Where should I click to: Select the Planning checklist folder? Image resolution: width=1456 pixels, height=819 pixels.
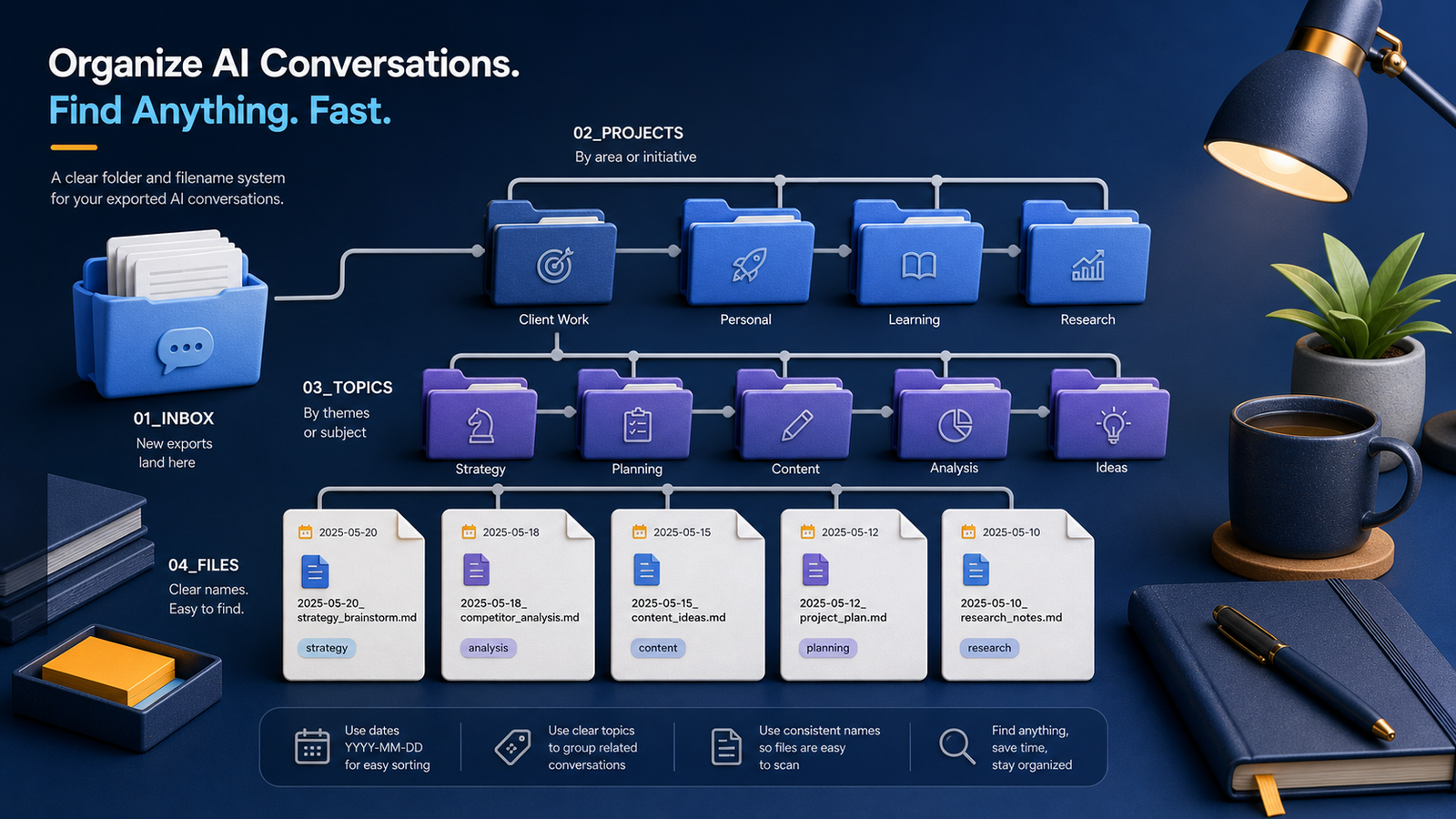(x=635, y=415)
